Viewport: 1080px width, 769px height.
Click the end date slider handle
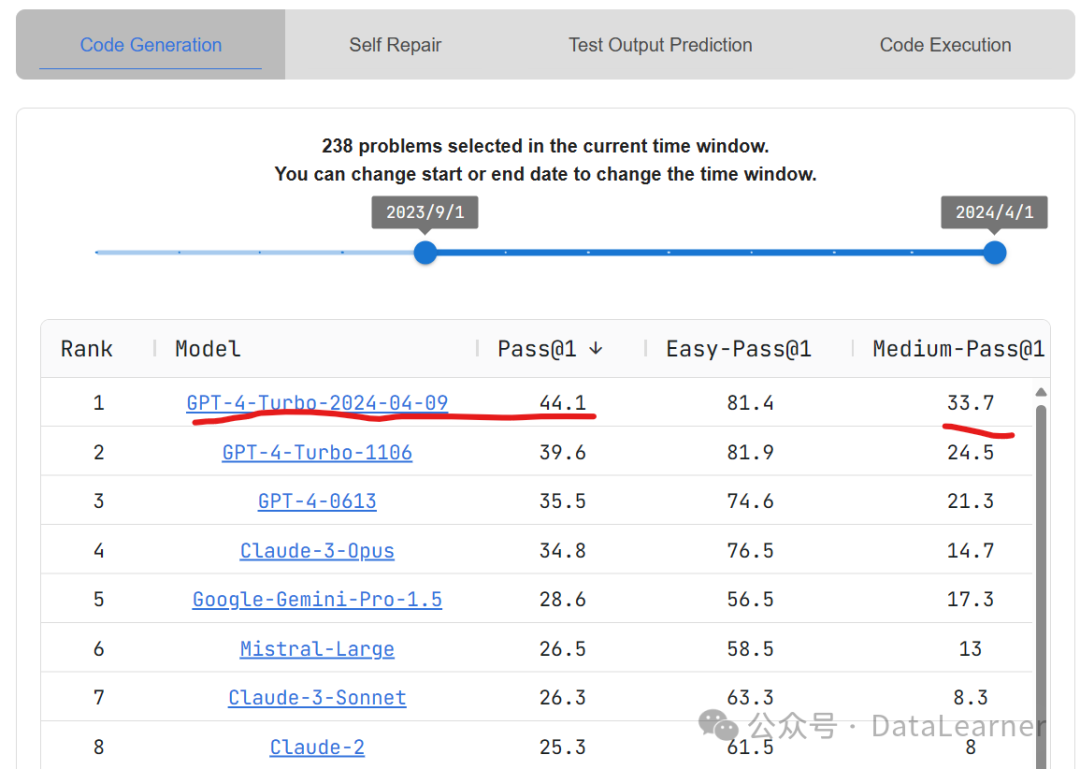click(x=994, y=252)
